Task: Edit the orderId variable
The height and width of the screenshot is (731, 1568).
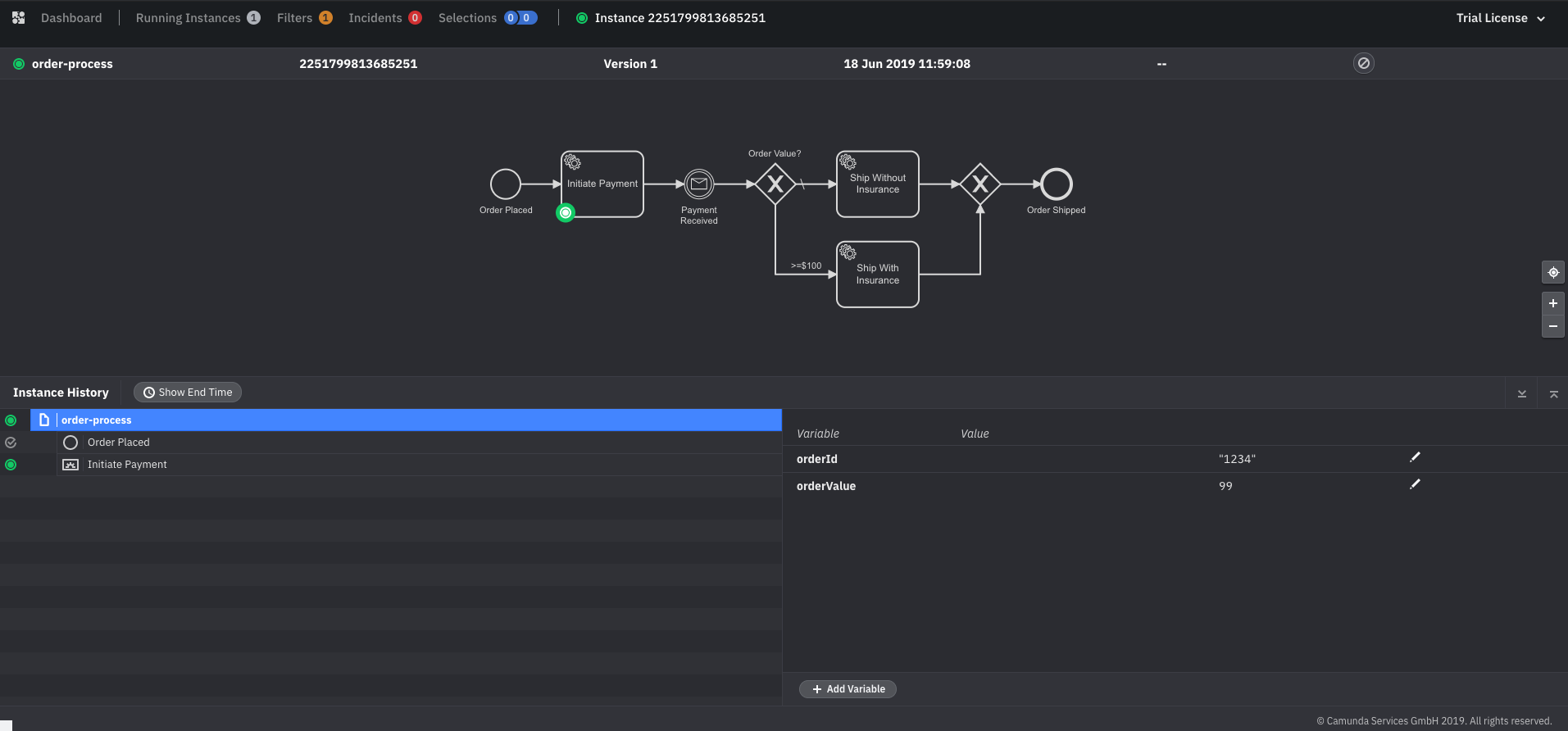Action: 1415,457
